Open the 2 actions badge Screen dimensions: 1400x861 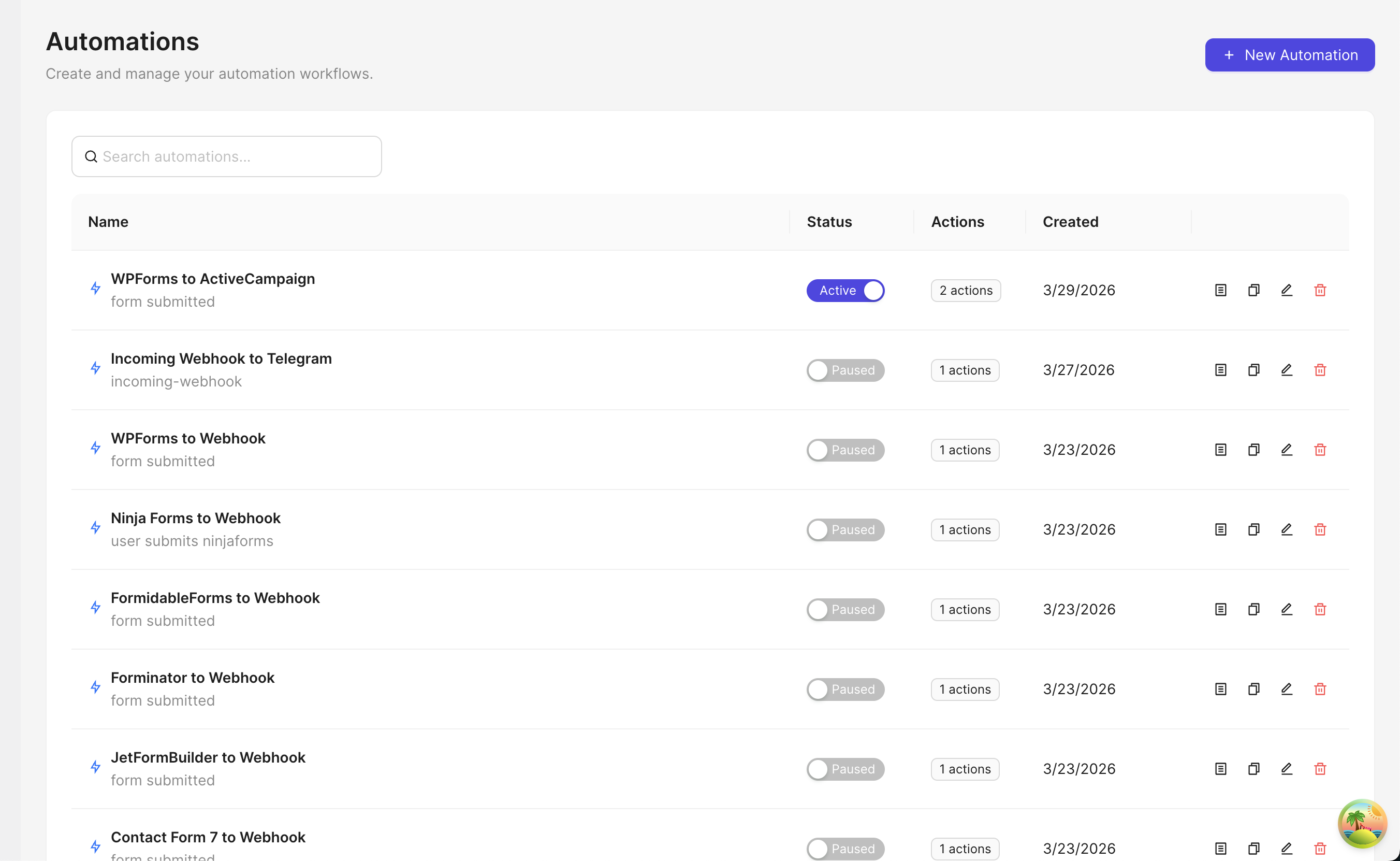point(965,291)
